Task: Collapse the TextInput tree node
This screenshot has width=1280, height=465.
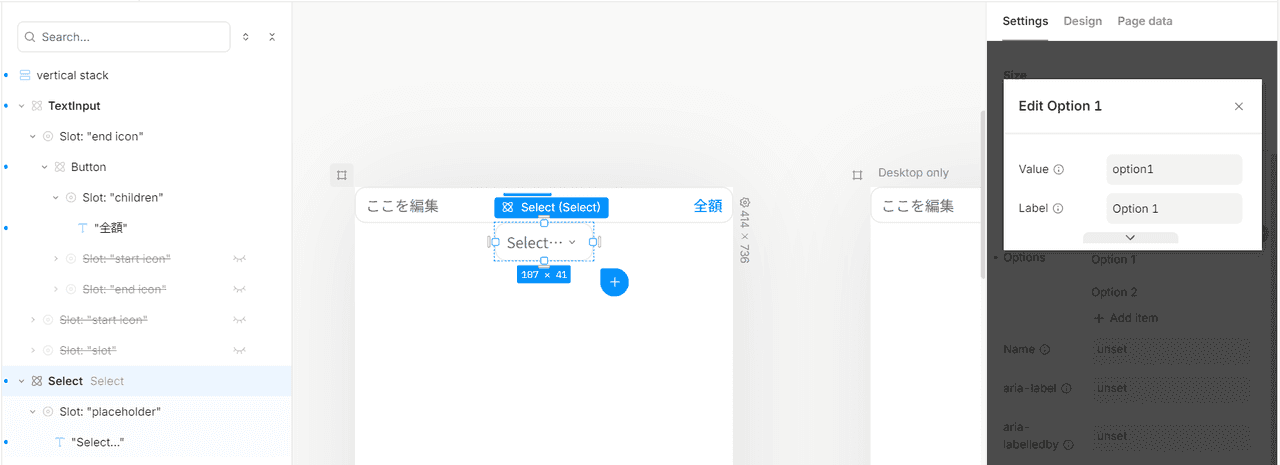Action: (21, 106)
